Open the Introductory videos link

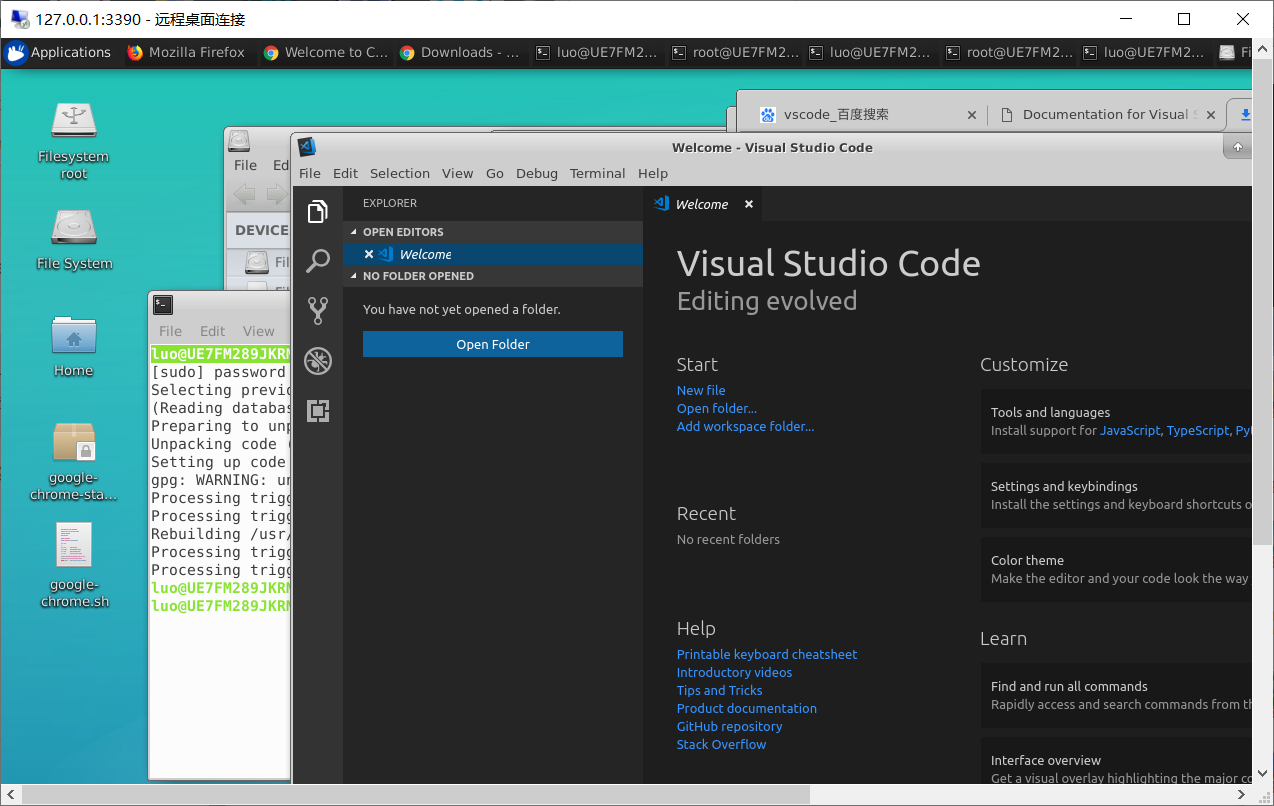click(x=734, y=672)
